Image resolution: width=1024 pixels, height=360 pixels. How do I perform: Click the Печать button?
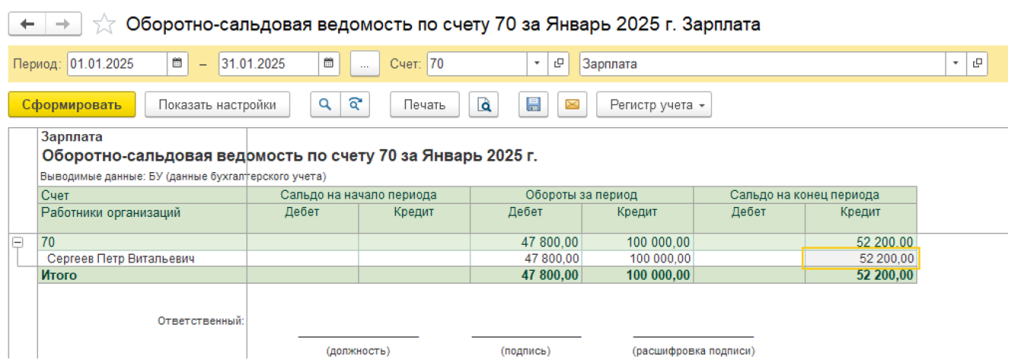click(x=424, y=105)
